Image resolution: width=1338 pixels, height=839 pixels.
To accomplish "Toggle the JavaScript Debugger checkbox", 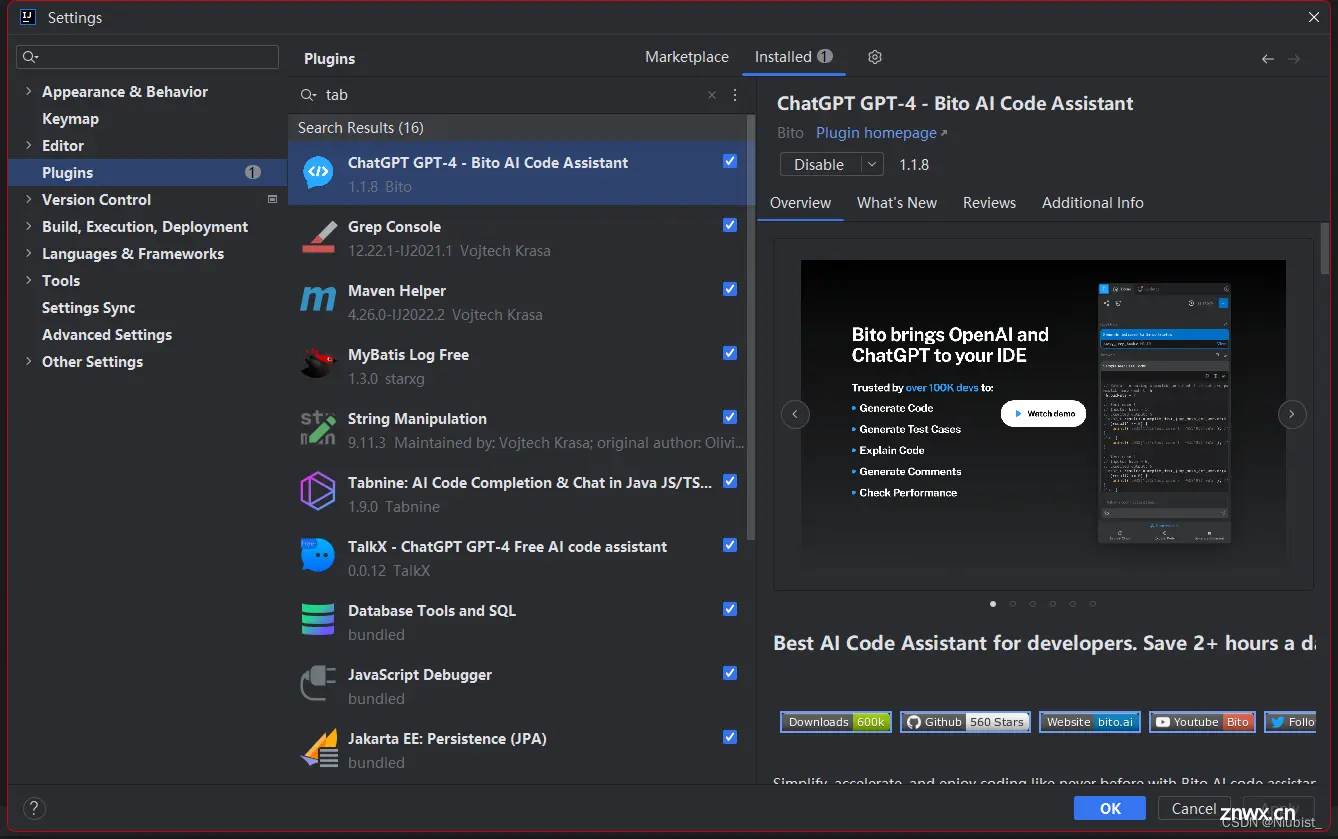I will coord(730,673).
